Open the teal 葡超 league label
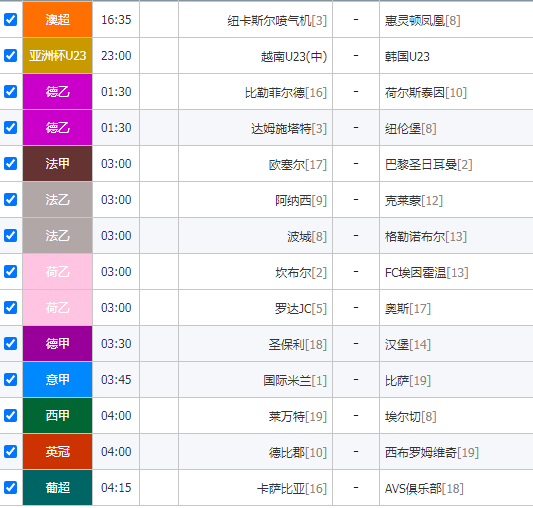 tap(57, 488)
